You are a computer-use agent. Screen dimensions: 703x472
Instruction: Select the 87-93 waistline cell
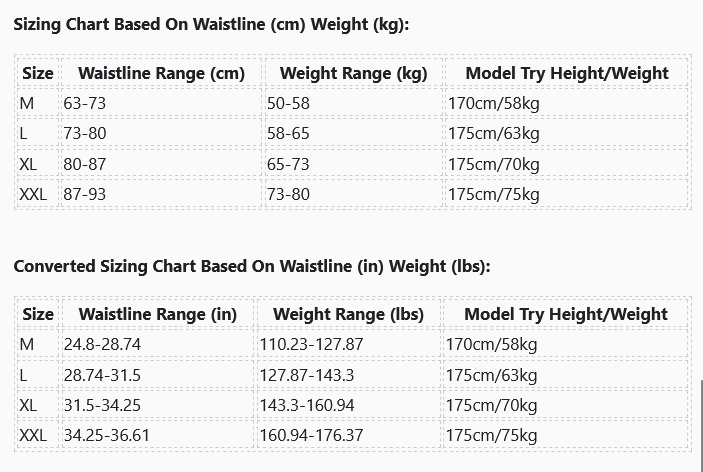click(84, 194)
